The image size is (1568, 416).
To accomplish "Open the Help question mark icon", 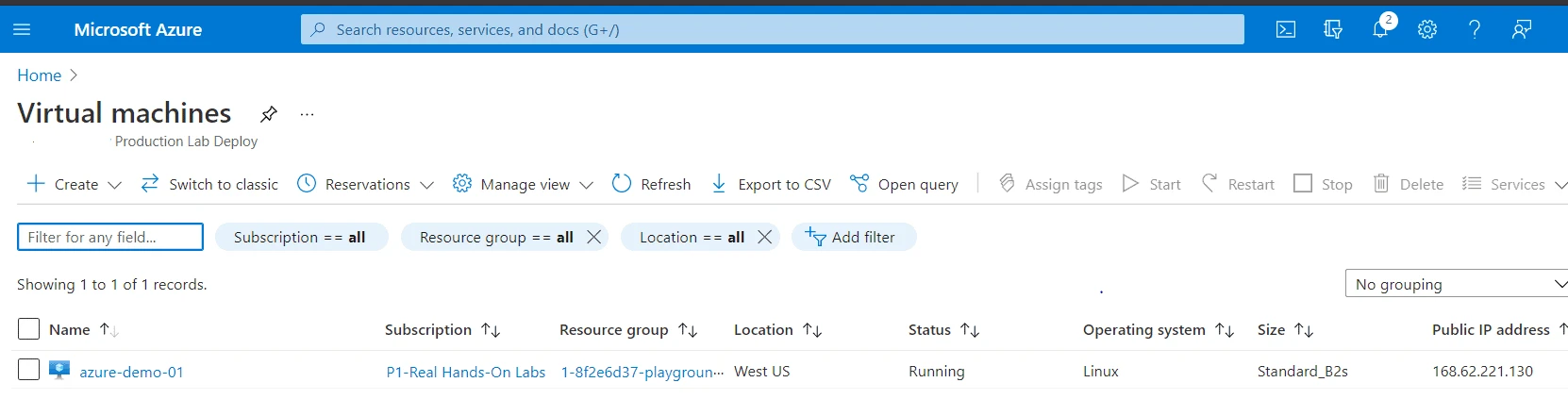I will (1475, 29).
